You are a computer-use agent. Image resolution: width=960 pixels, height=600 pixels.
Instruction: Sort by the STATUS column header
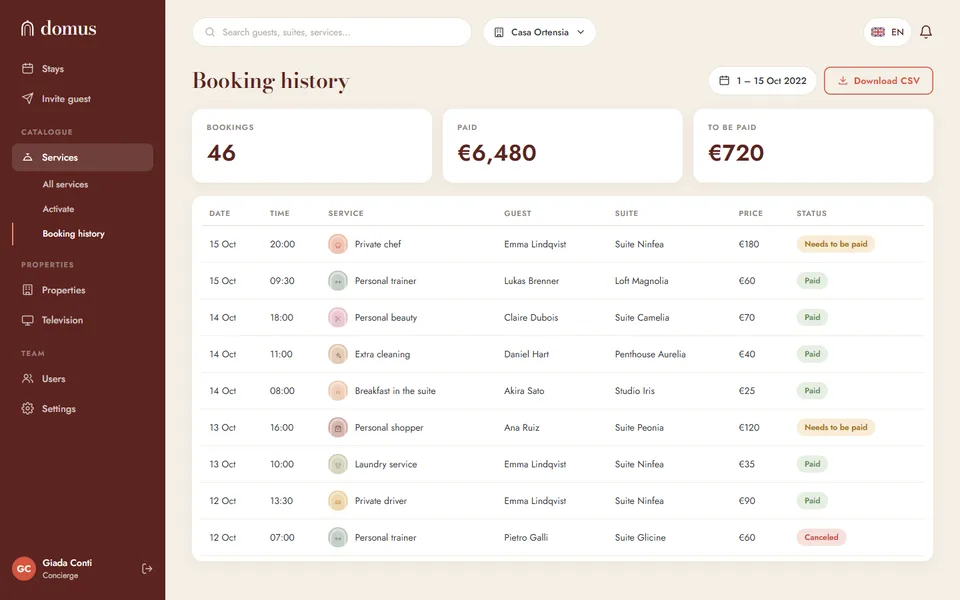pos(812,213)
